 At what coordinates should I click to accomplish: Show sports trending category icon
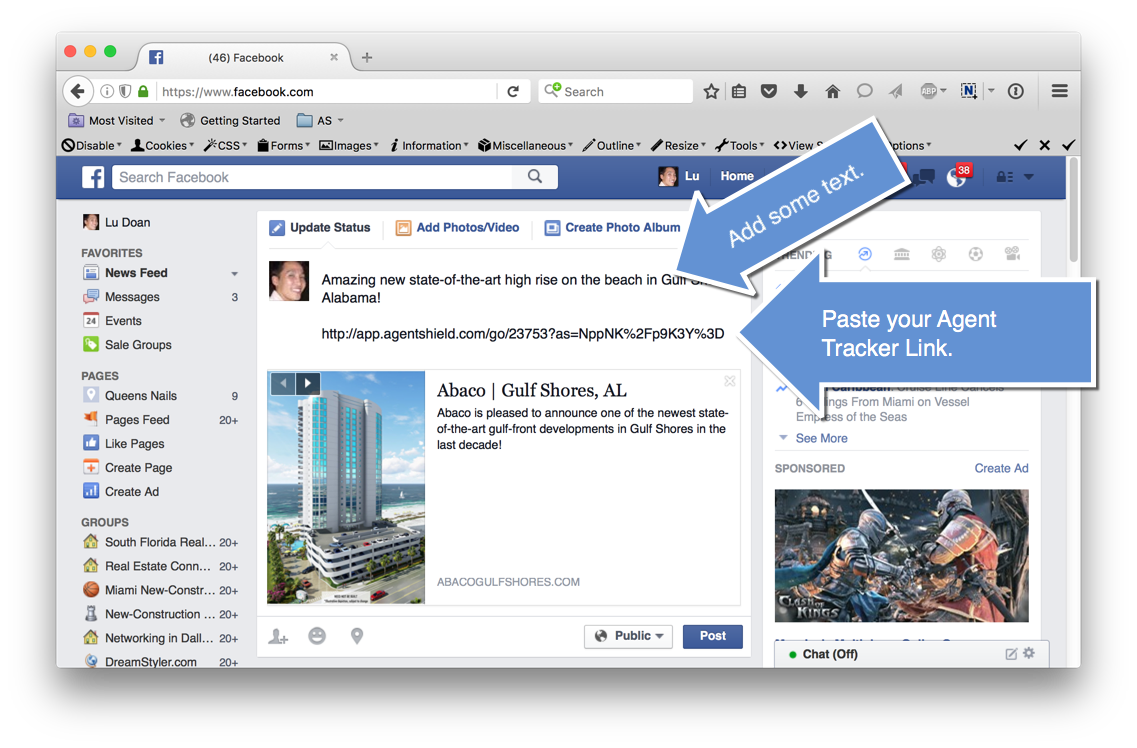[975, 254]
